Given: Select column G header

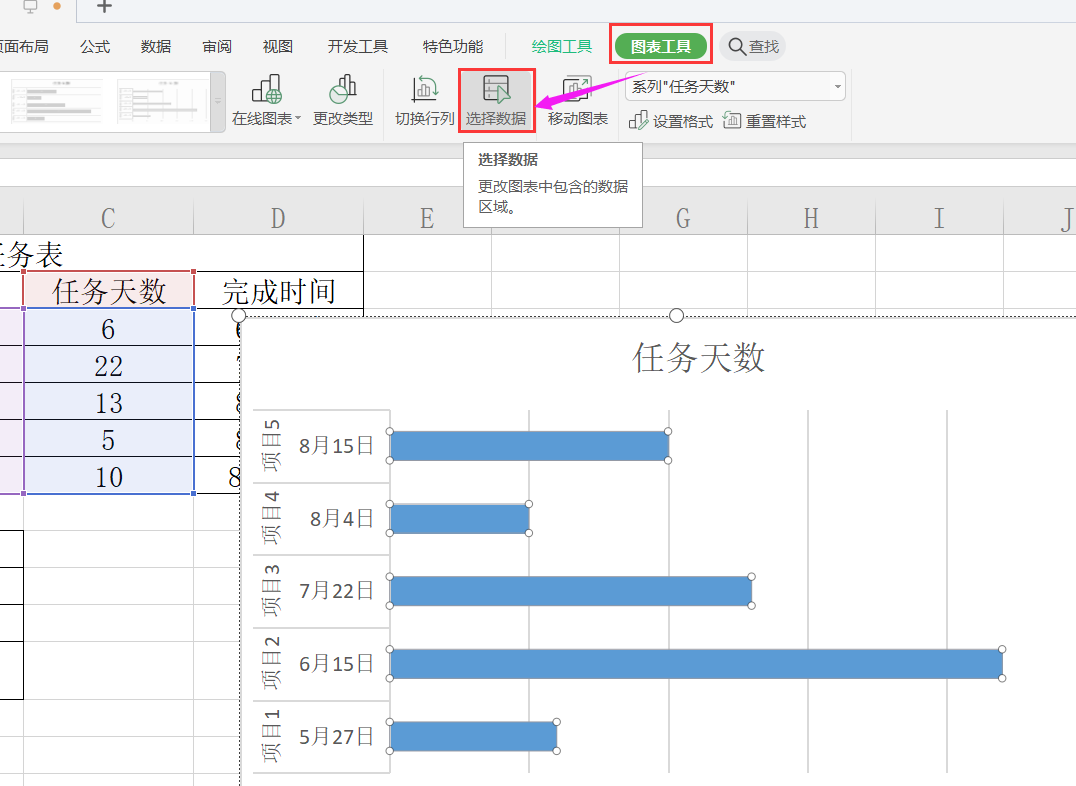Looking at the screenshot, I should [x=683, y=218].
